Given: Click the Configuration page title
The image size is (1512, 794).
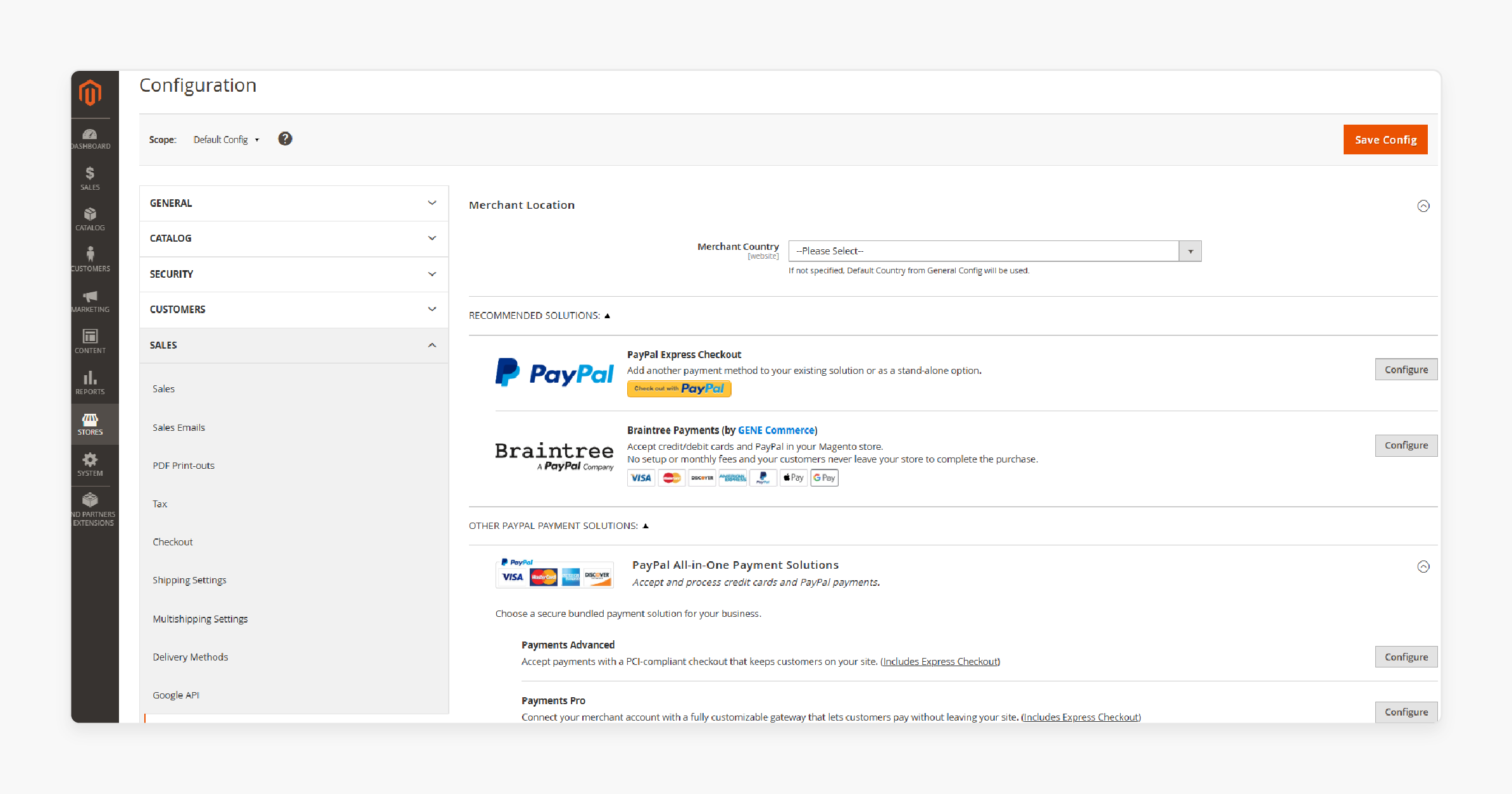Looking at the screenshot, I should click(x=197, y=85).
